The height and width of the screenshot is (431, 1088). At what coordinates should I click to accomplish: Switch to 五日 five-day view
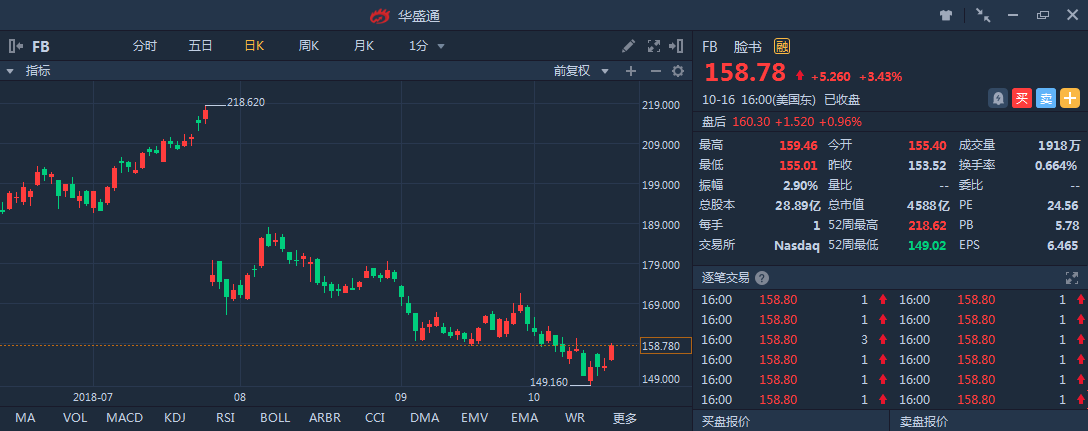(x=201, y=47)
